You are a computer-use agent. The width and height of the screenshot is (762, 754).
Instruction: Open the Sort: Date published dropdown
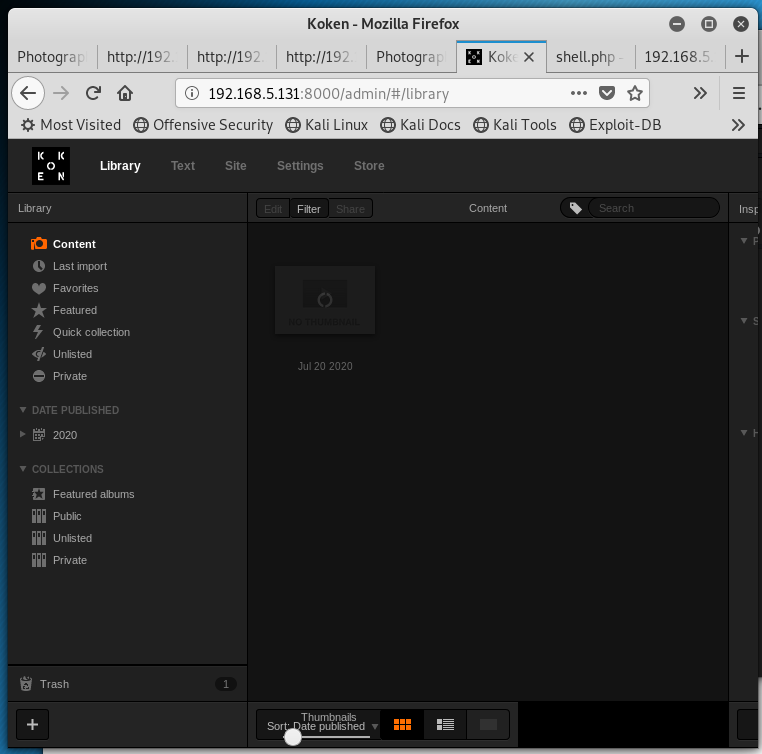pyautogui.click(x=321, y=726)
